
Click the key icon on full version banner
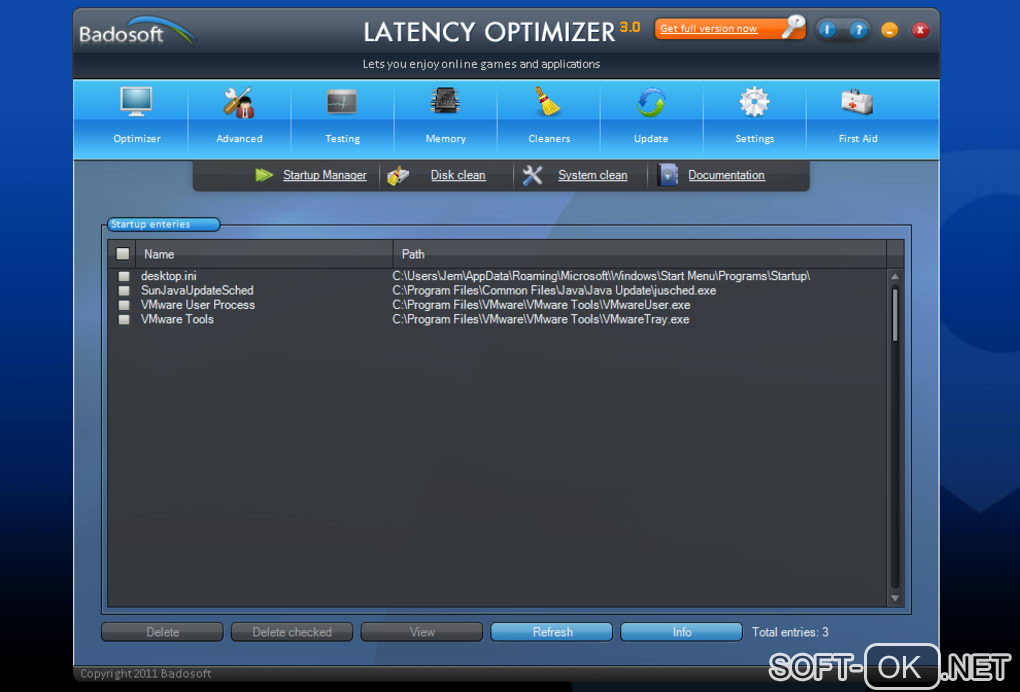pos(793,27)
